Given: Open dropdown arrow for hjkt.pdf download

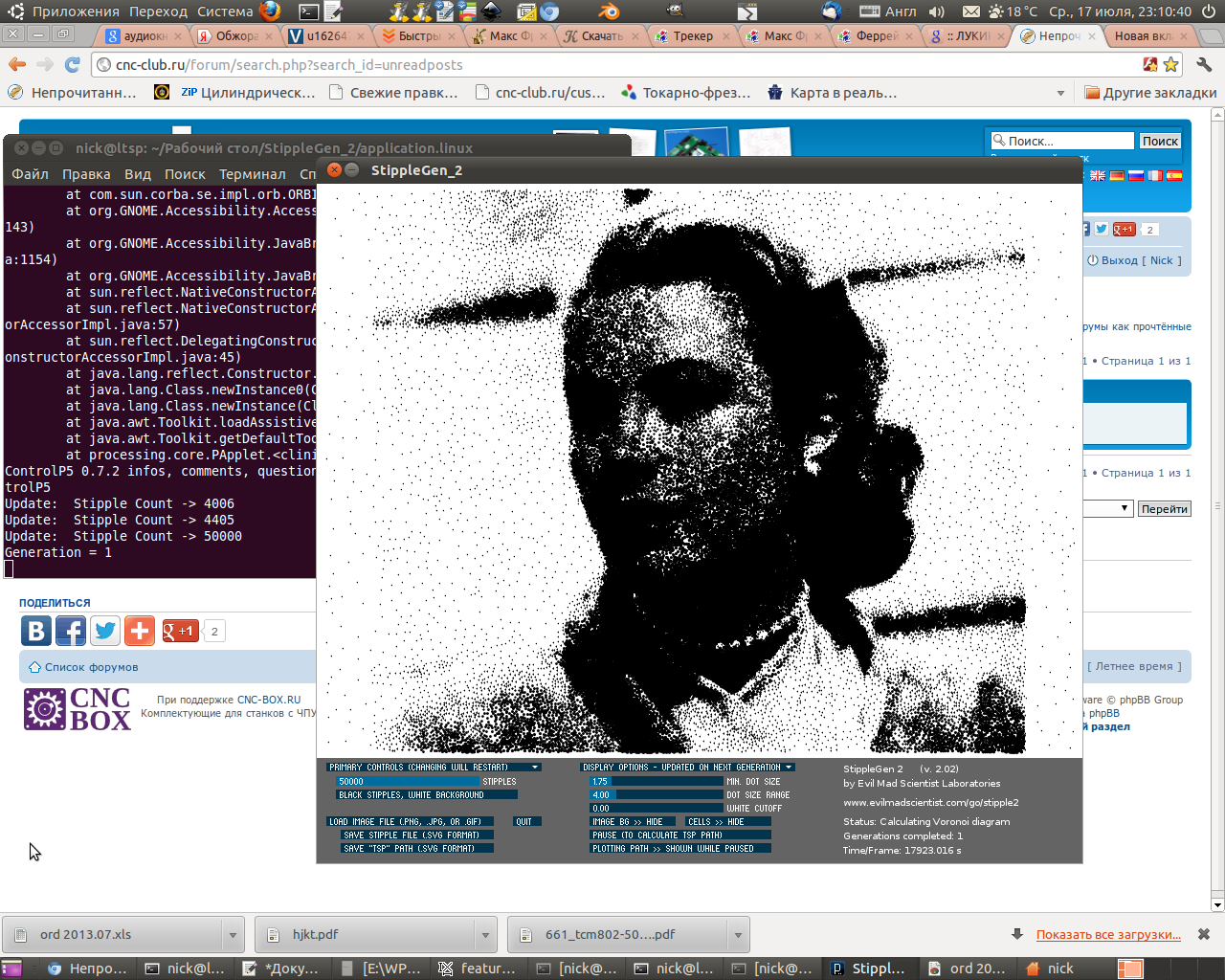Looking at the screenshot, I should pyautogui.click(x=485, y=935).
